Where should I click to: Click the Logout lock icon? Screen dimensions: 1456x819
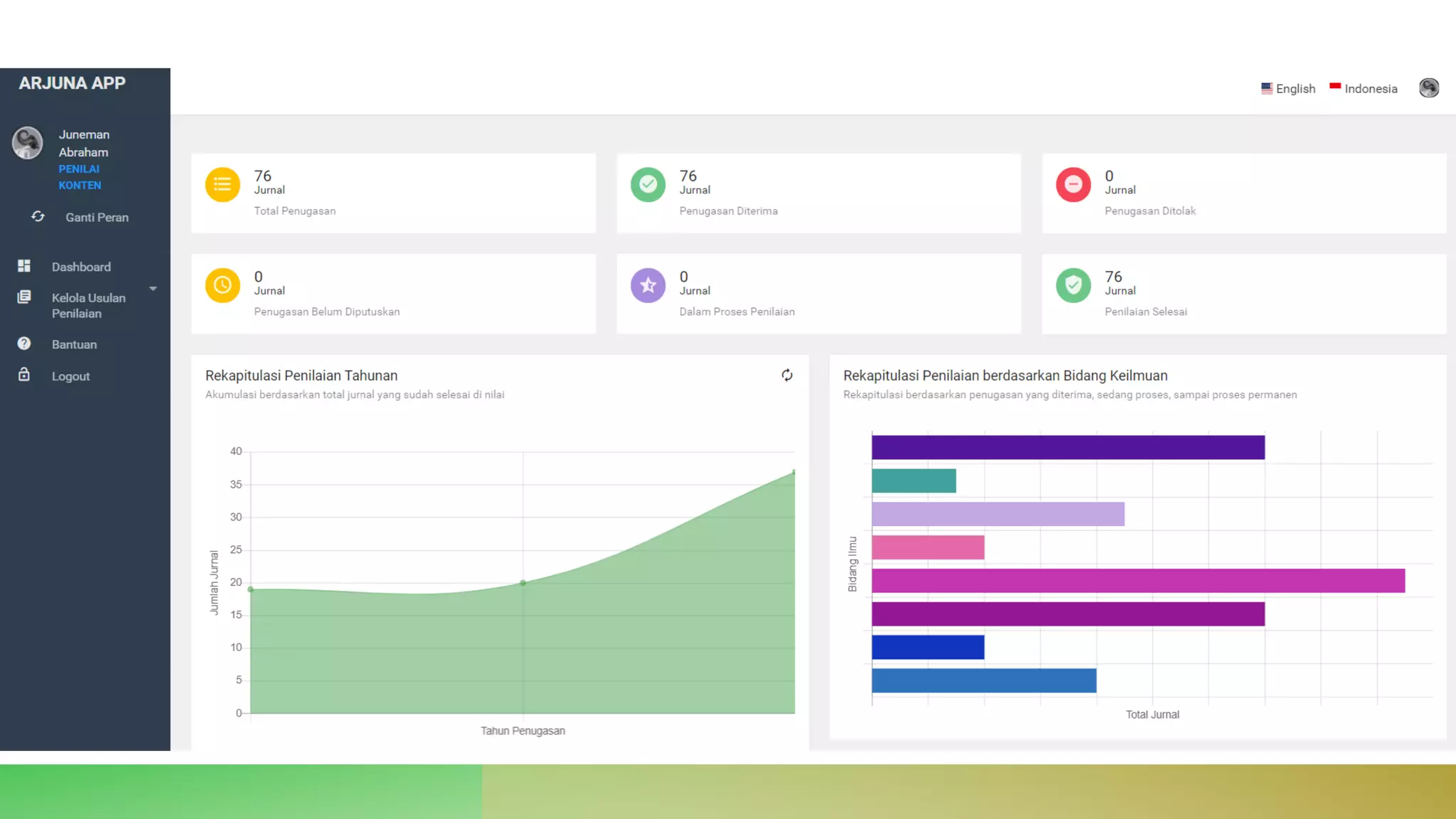(x=24, y=375)
